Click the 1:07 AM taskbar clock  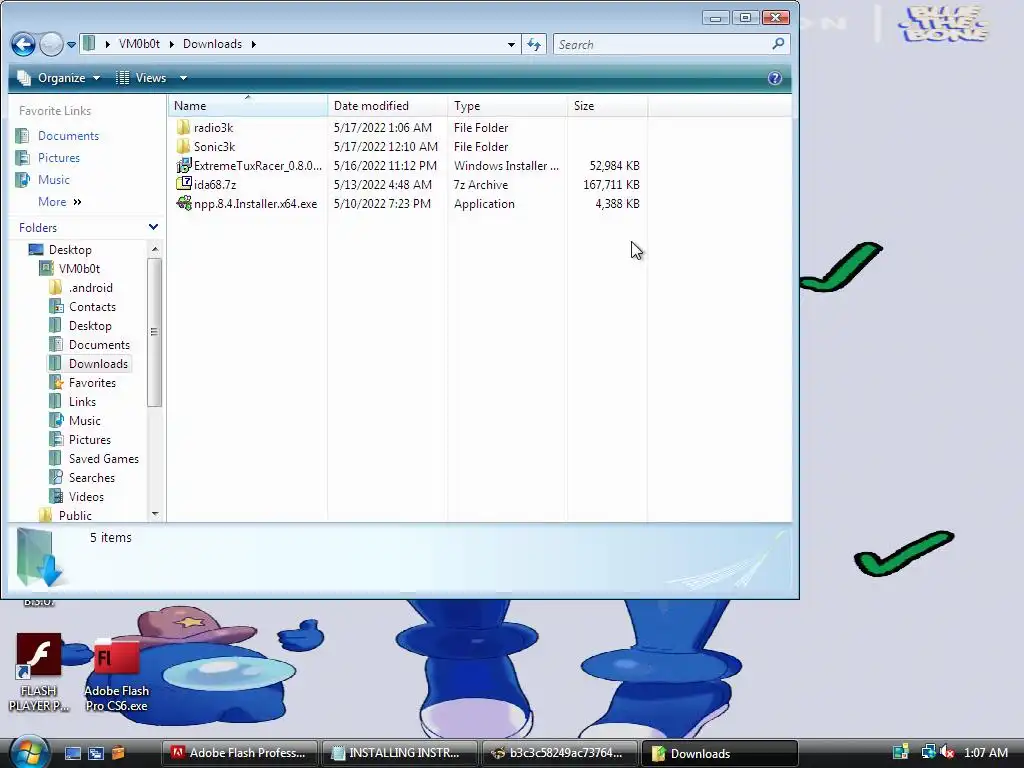pos(986,752)
